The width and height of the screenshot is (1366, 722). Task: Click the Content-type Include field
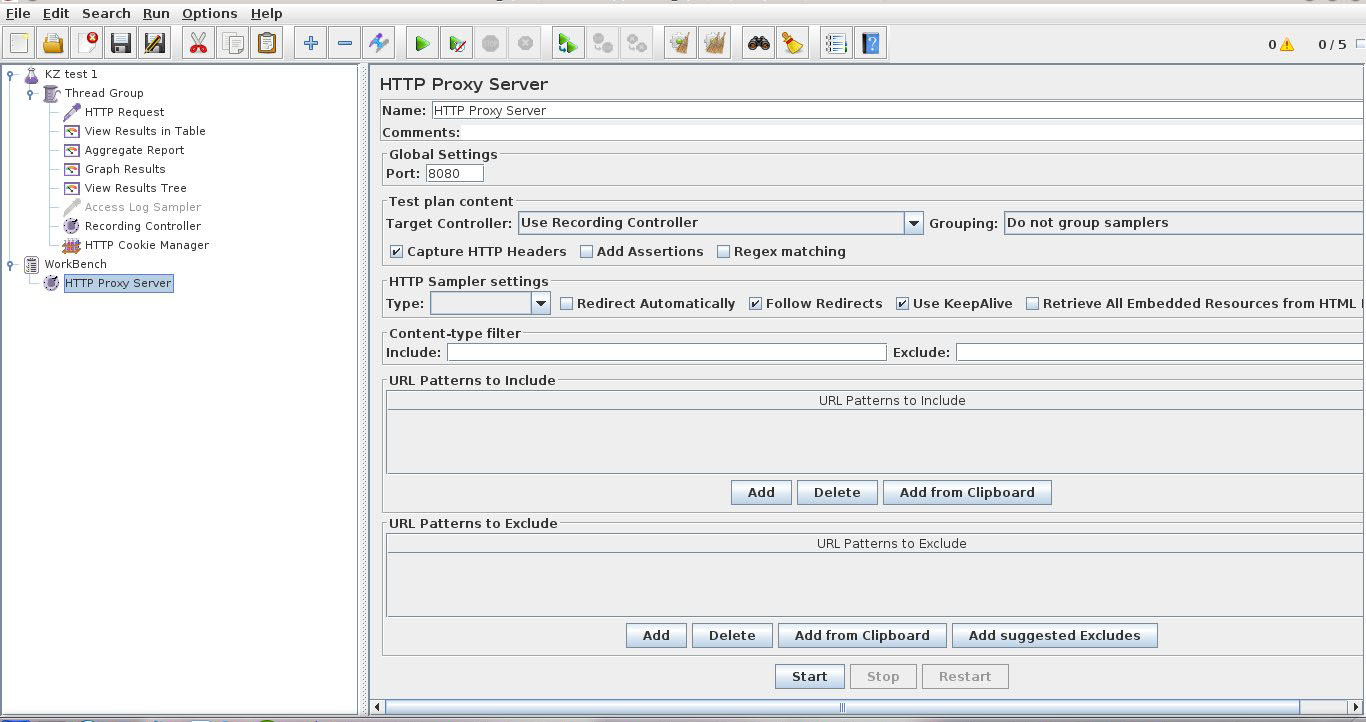pyautogui.click(x=666, y=352)
